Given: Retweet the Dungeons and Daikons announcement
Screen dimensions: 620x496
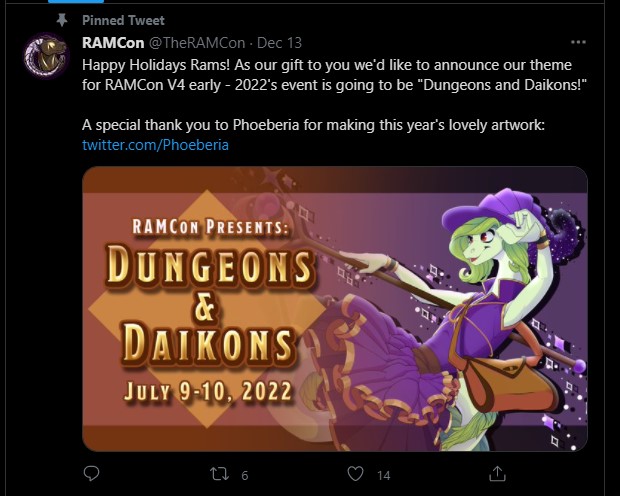Looking at the screenshot, I should tap(219, 474).
